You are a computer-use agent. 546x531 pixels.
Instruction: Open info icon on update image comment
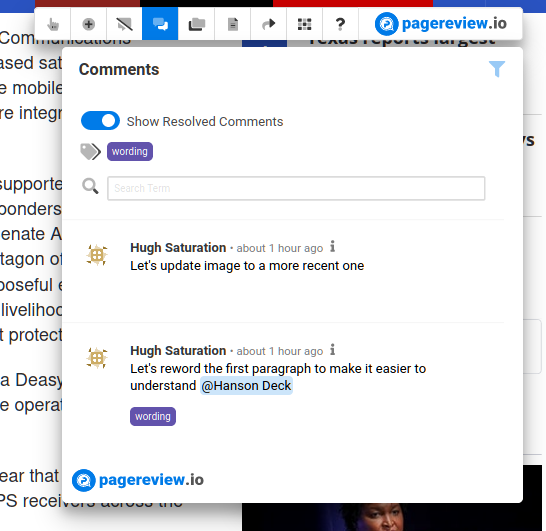[x=333, y=247]
